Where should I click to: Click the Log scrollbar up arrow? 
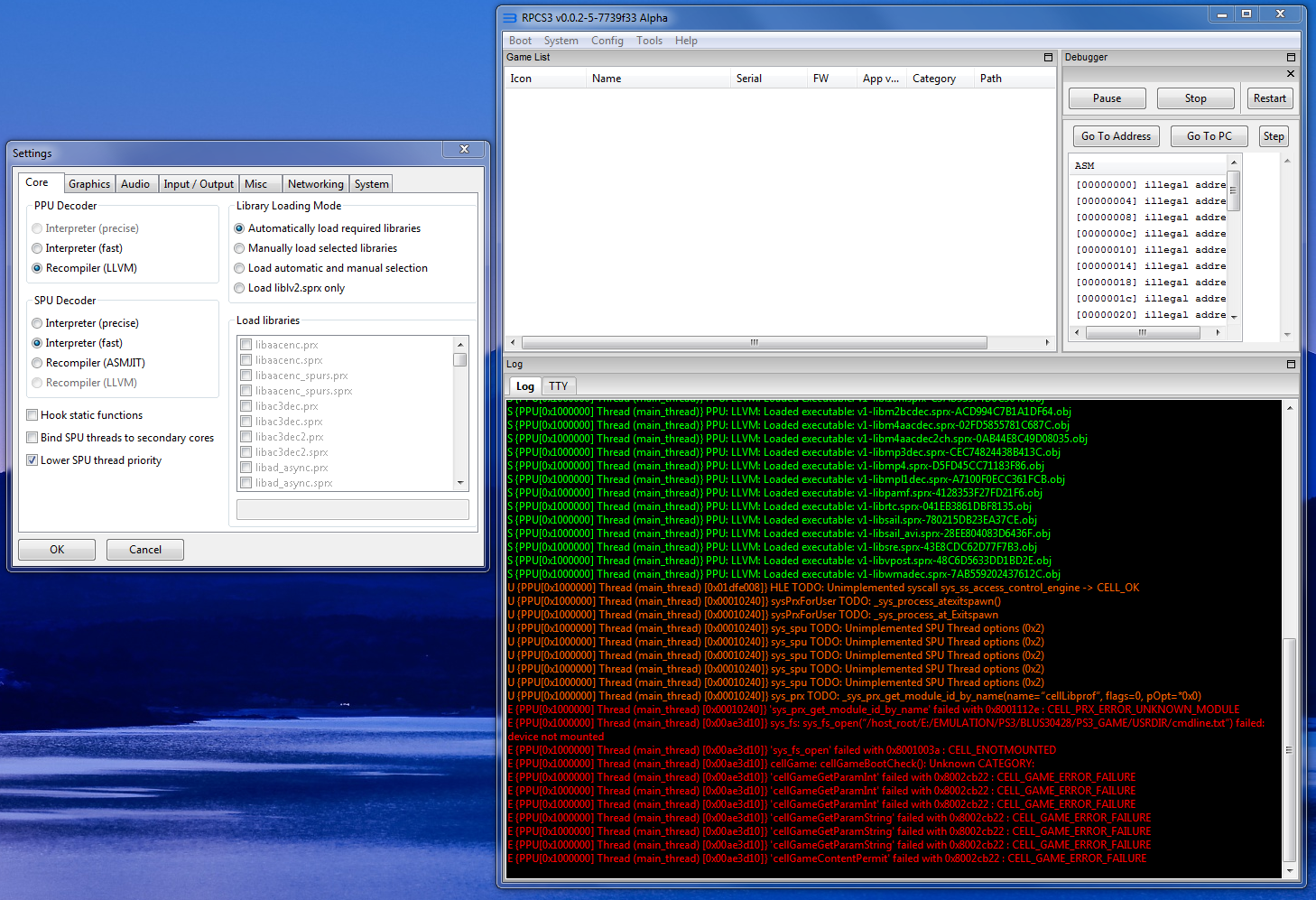pos(1289,408)
